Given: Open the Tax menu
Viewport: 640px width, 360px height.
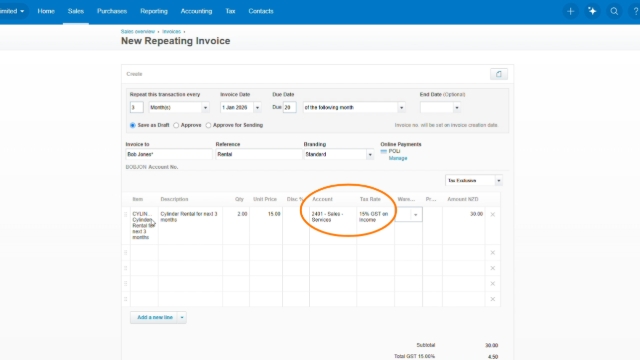Looking at the screenshot, I should pos(230,11).
